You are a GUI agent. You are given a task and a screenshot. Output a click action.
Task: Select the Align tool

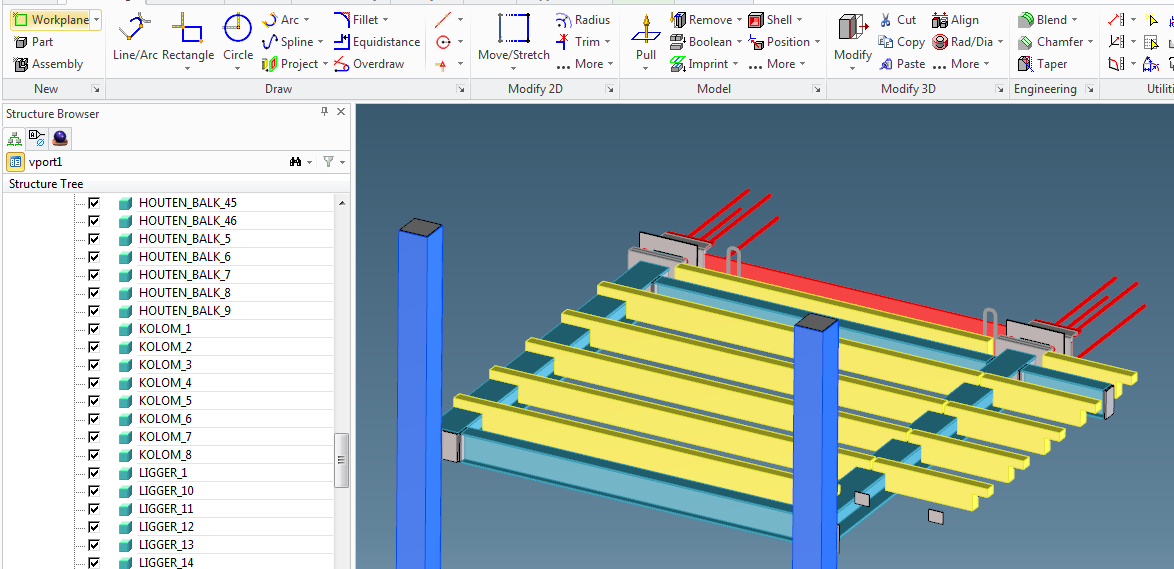point(955,20)
